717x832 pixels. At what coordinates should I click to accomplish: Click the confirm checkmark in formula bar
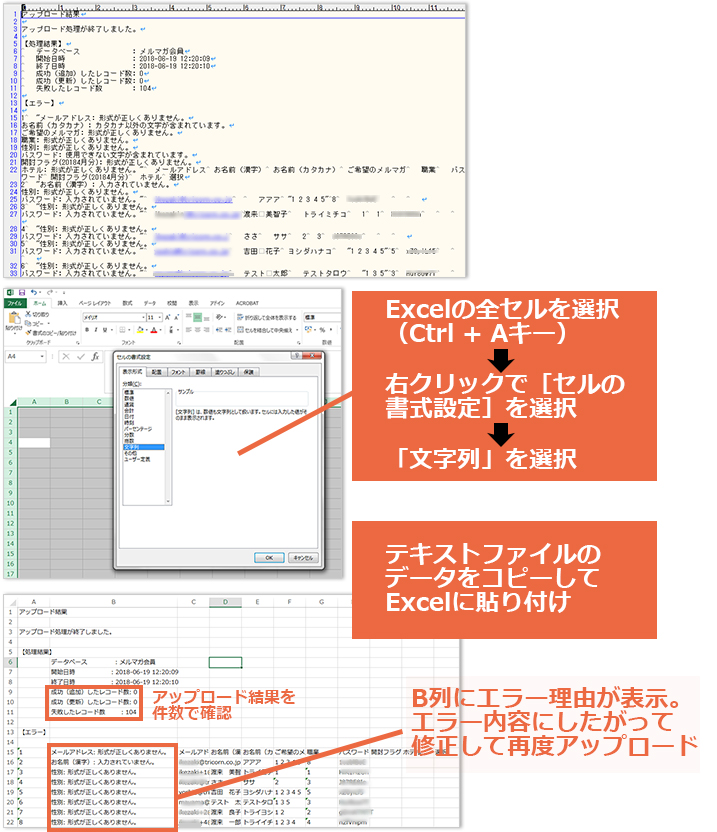(x=81, y=356)
